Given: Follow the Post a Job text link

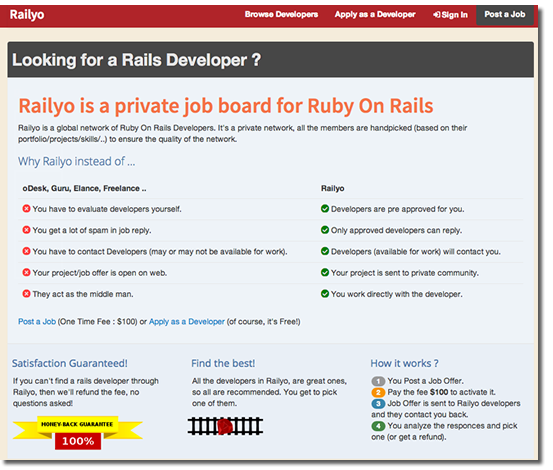Looking at the screenshot, I should point(37,322).
